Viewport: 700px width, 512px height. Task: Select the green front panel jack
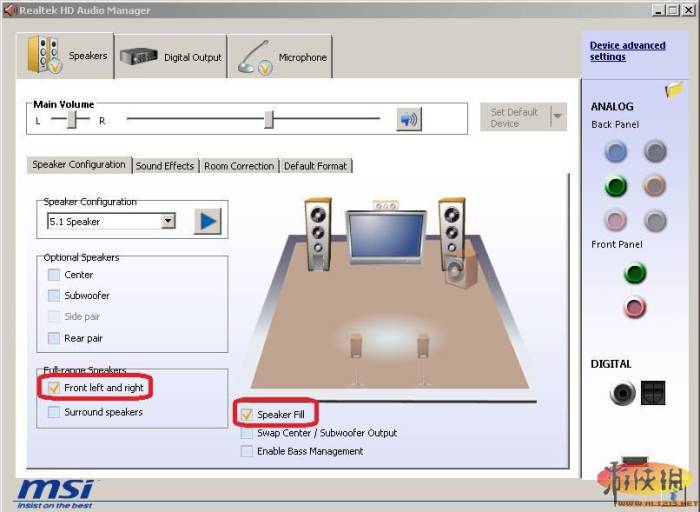pyautogui.click(x=635, y=273)
